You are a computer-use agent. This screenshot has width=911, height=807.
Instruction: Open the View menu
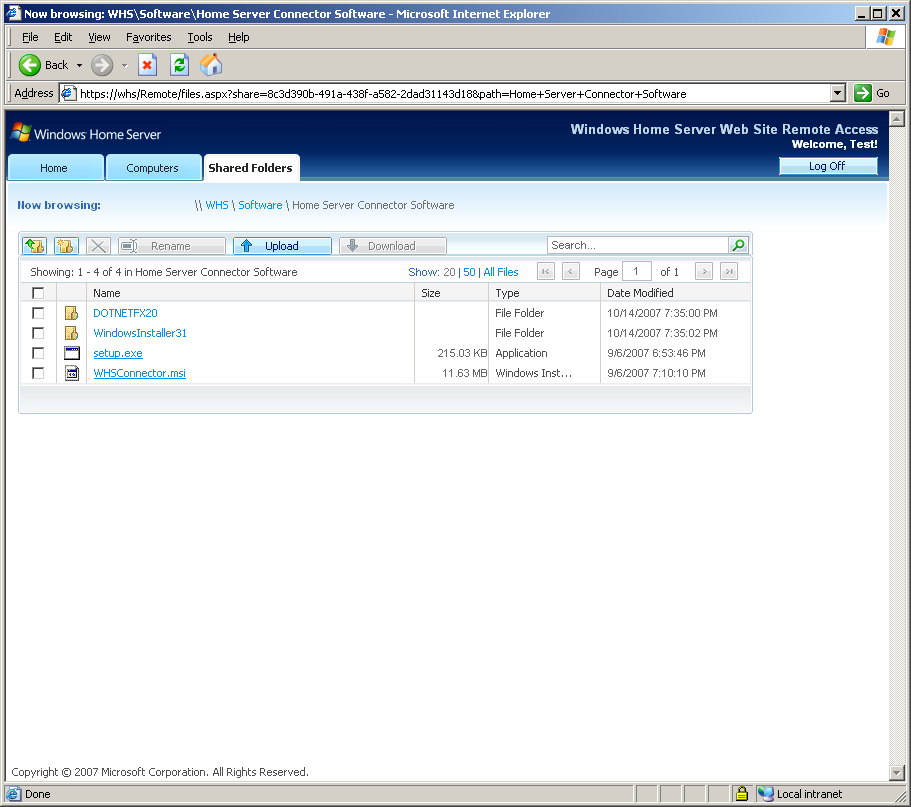(x=99, y=37)
